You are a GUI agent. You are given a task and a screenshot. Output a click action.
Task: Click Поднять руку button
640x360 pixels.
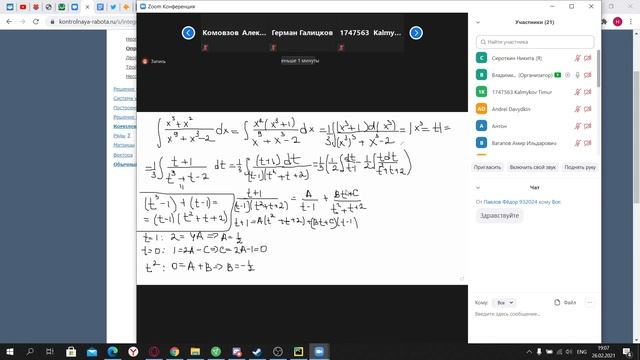click(580, 167)
